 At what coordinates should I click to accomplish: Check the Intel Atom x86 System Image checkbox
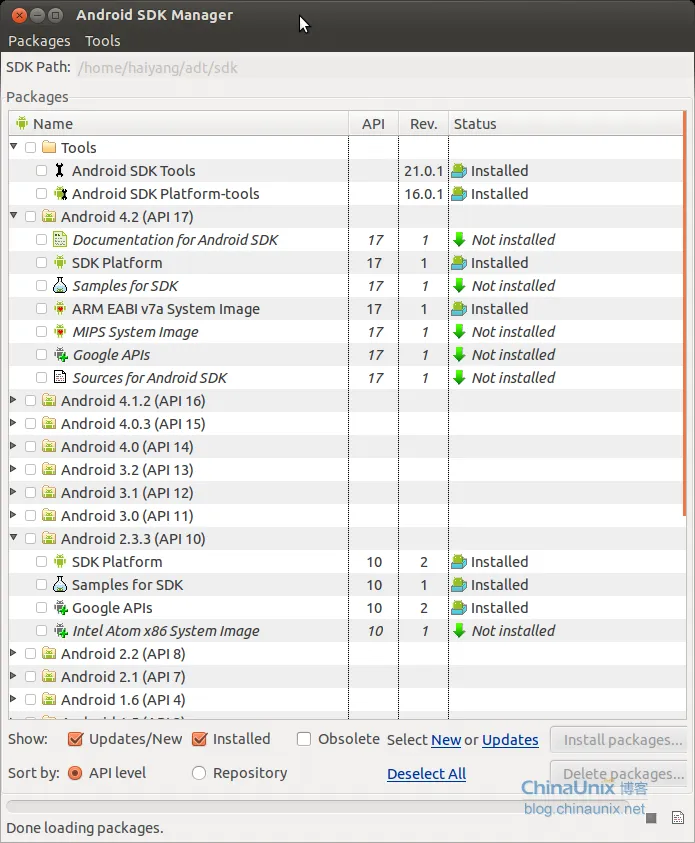(41, 631)
